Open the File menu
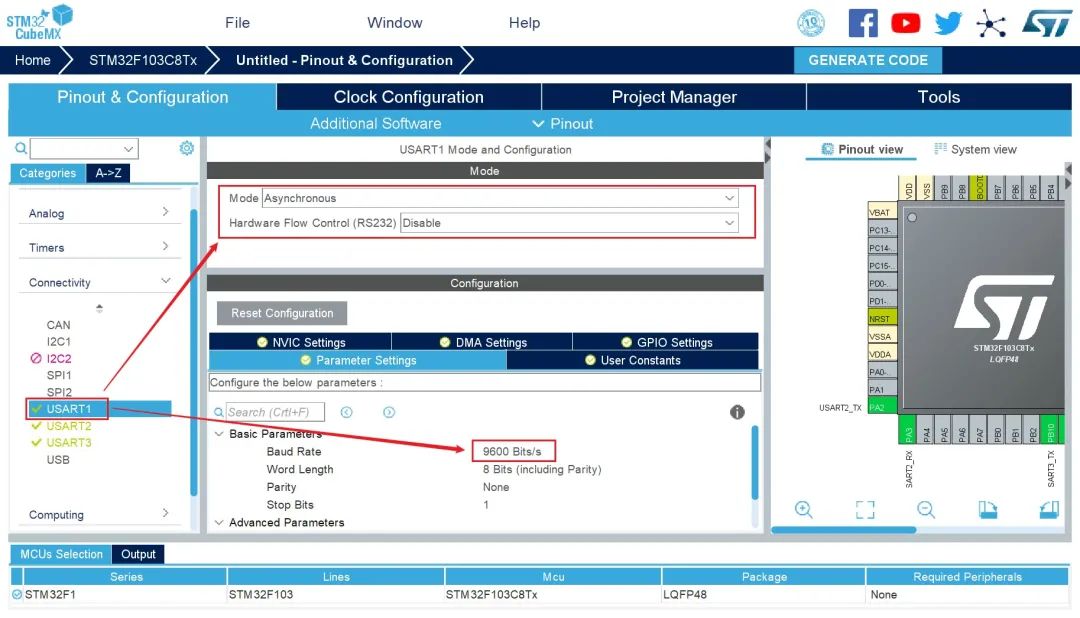 (x=238, y=23)
